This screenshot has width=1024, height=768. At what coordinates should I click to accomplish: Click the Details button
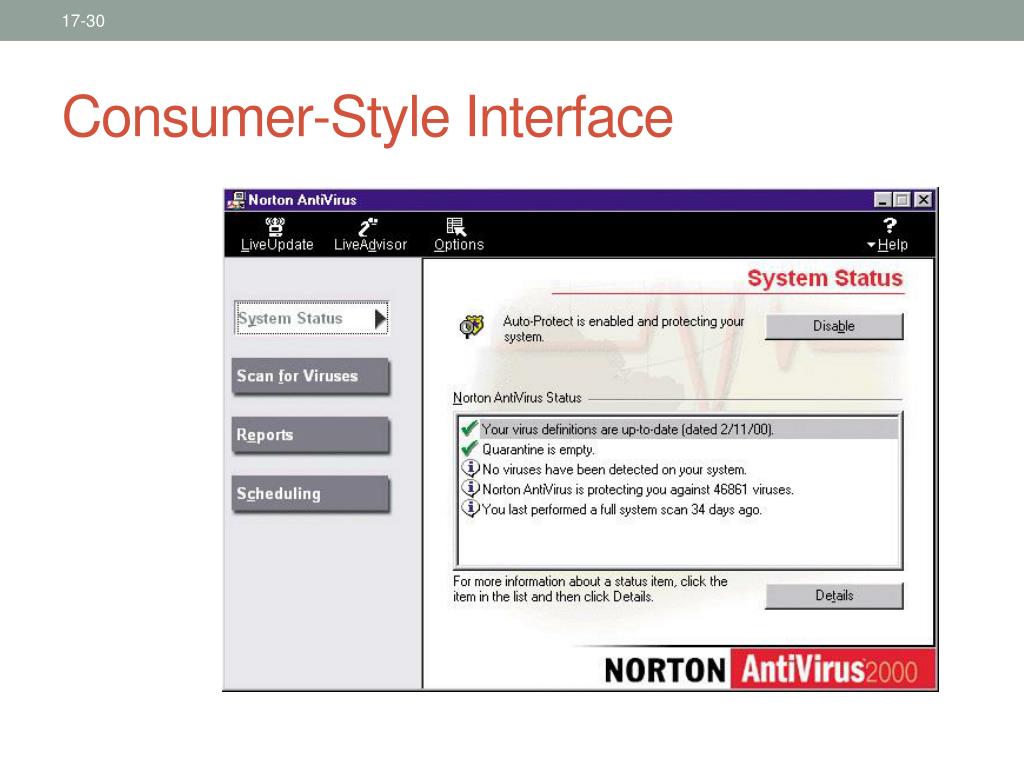(x=834, y=596)
